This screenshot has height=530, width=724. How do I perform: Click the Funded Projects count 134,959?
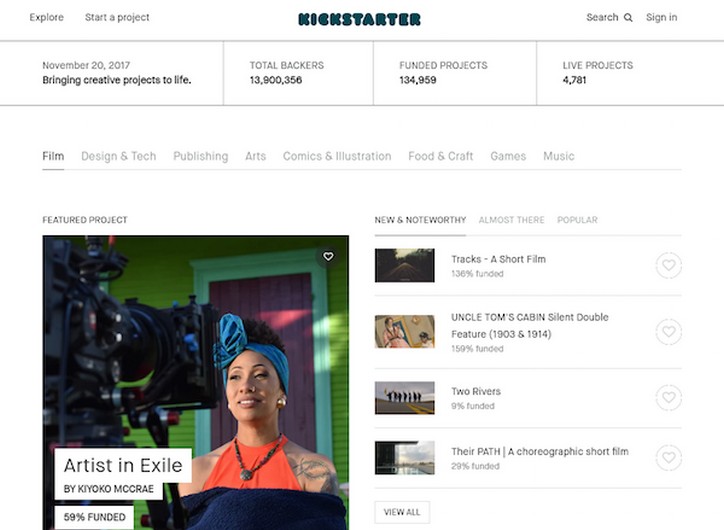tap(418, 80)
